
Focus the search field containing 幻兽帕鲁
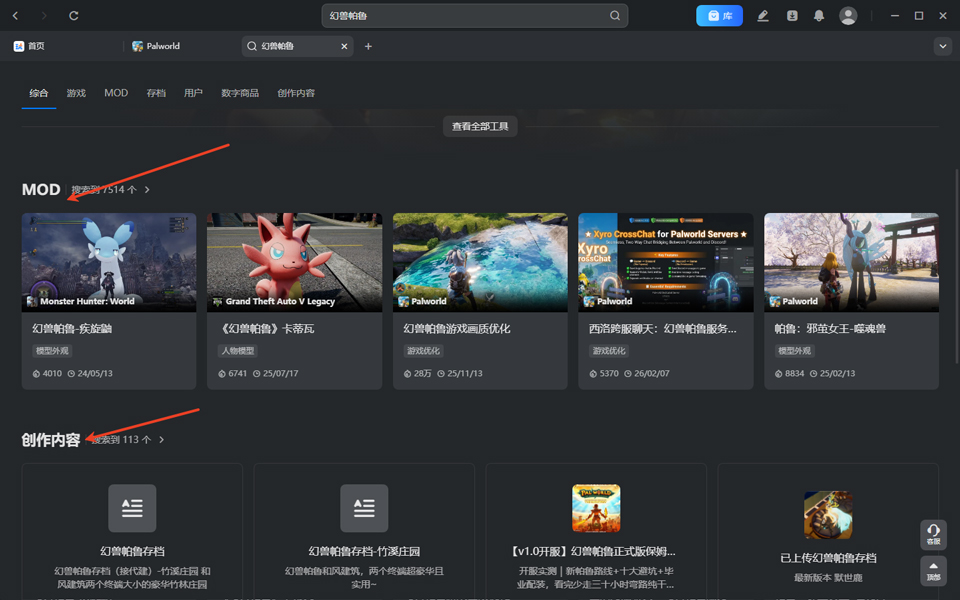tap(474, 16)
